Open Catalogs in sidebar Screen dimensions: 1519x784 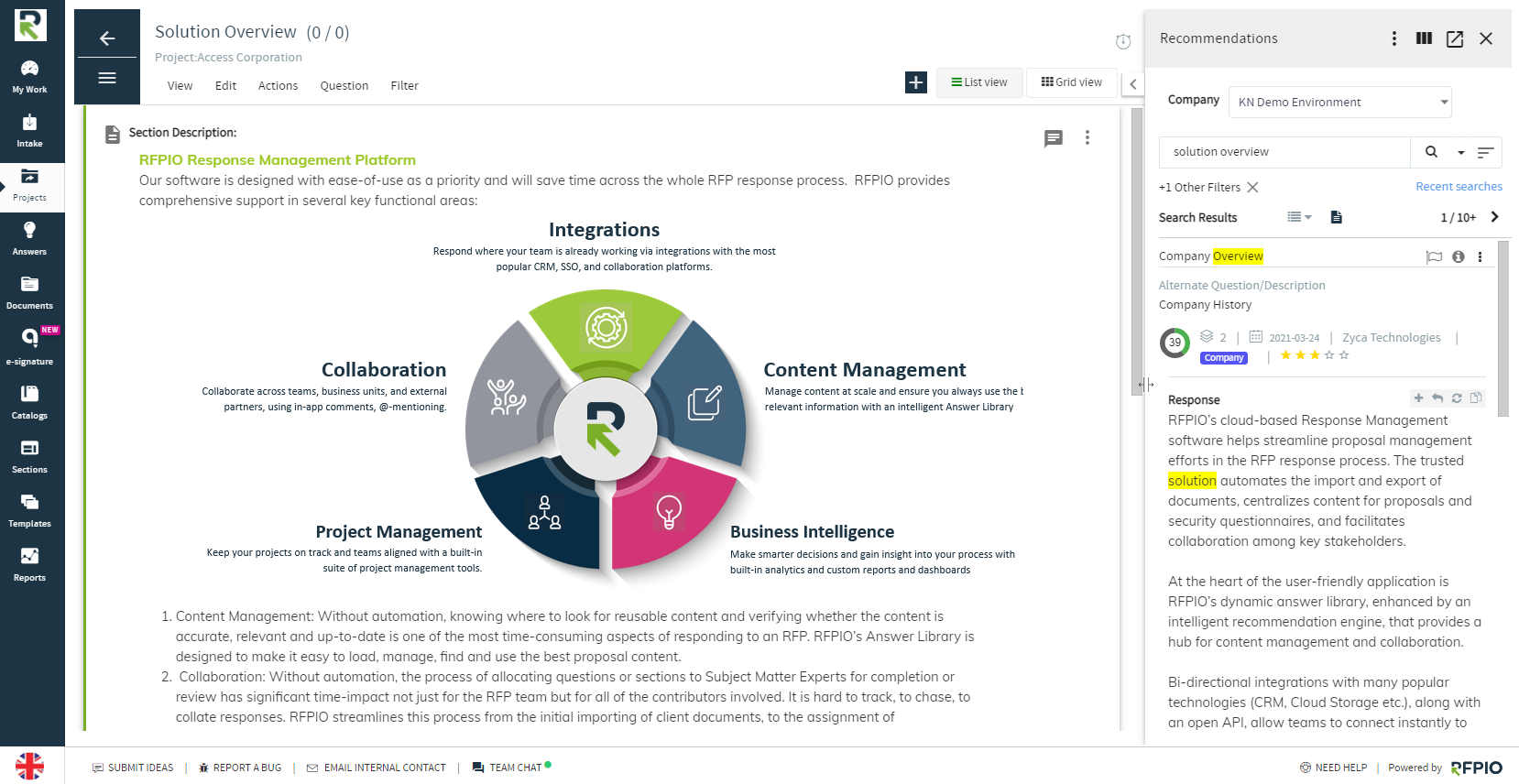(30, 402)
